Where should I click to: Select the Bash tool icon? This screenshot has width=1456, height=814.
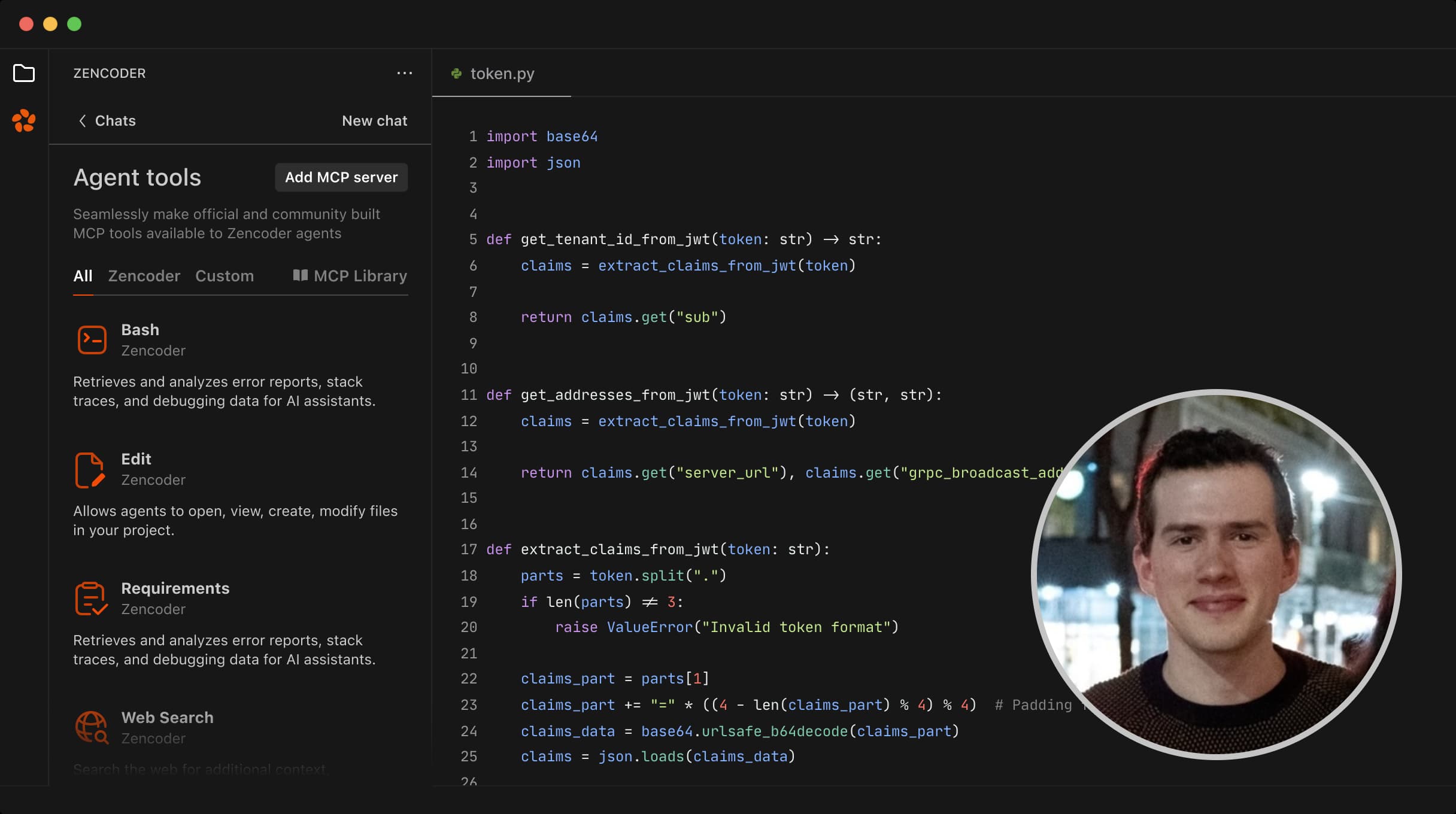tap(92, 339)
